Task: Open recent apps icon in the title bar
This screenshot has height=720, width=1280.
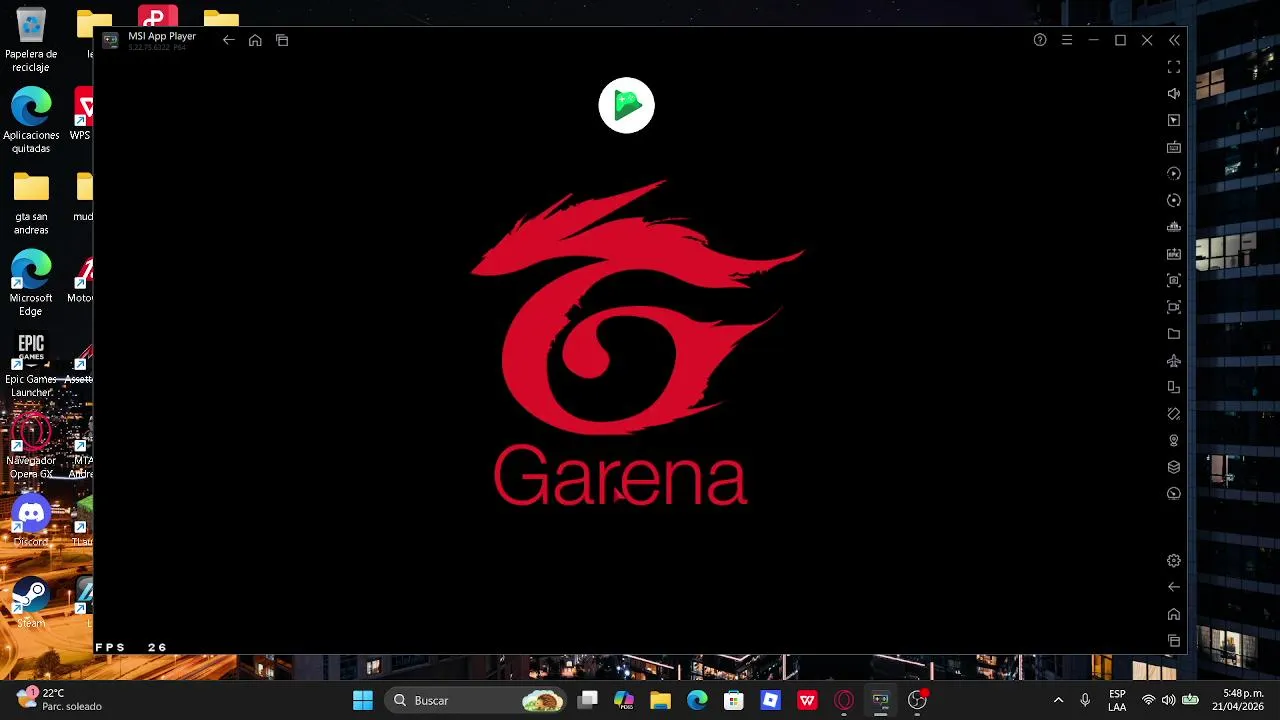Action: pos(282,40)
